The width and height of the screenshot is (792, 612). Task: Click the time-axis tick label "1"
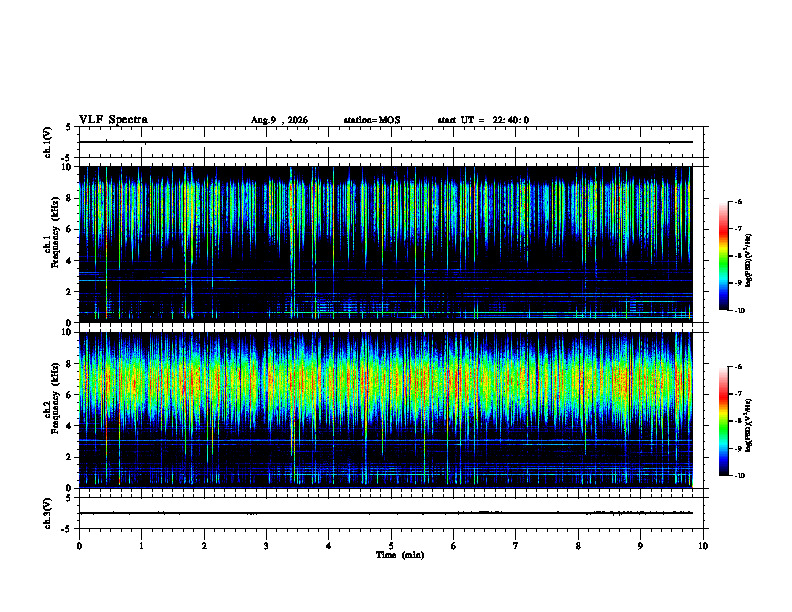coord(141,546)
